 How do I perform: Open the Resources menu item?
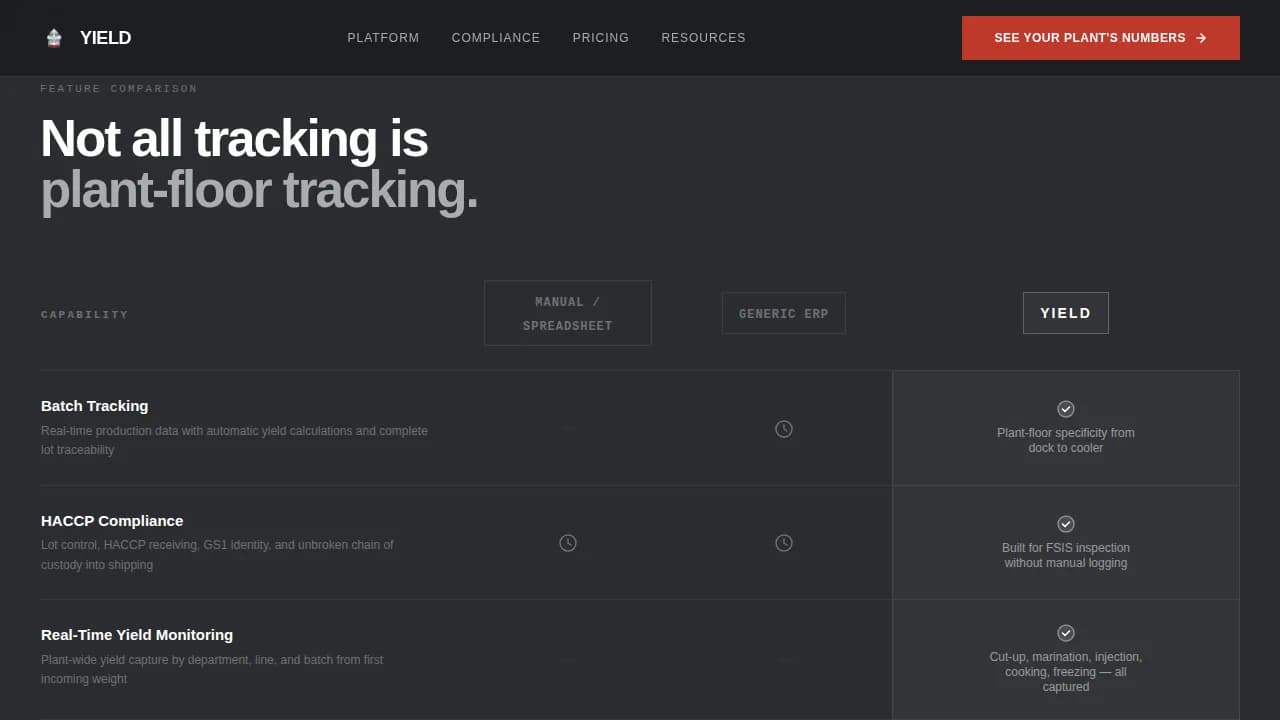coord(703,38)
